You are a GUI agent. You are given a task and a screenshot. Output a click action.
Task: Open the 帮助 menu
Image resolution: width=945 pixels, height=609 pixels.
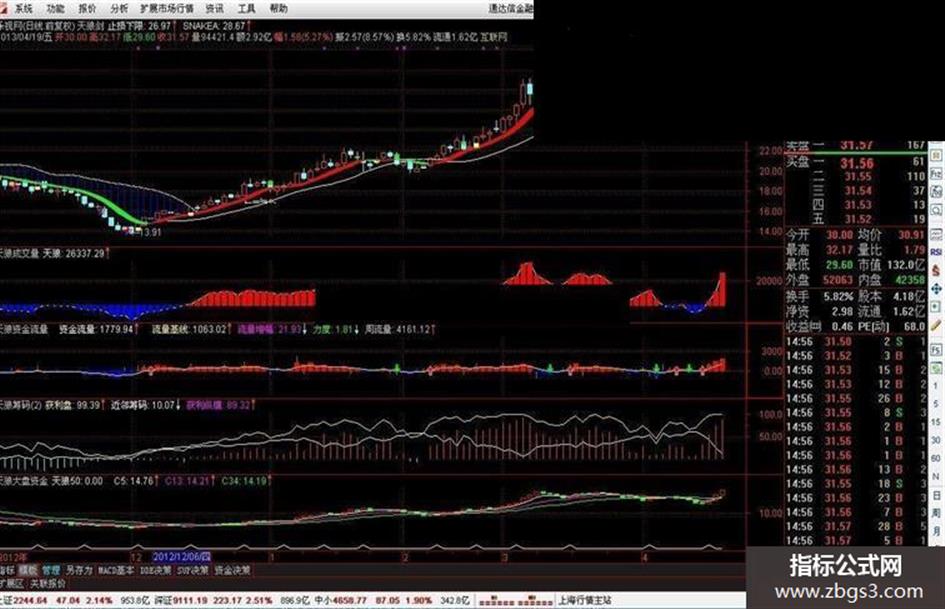[278, 8]
